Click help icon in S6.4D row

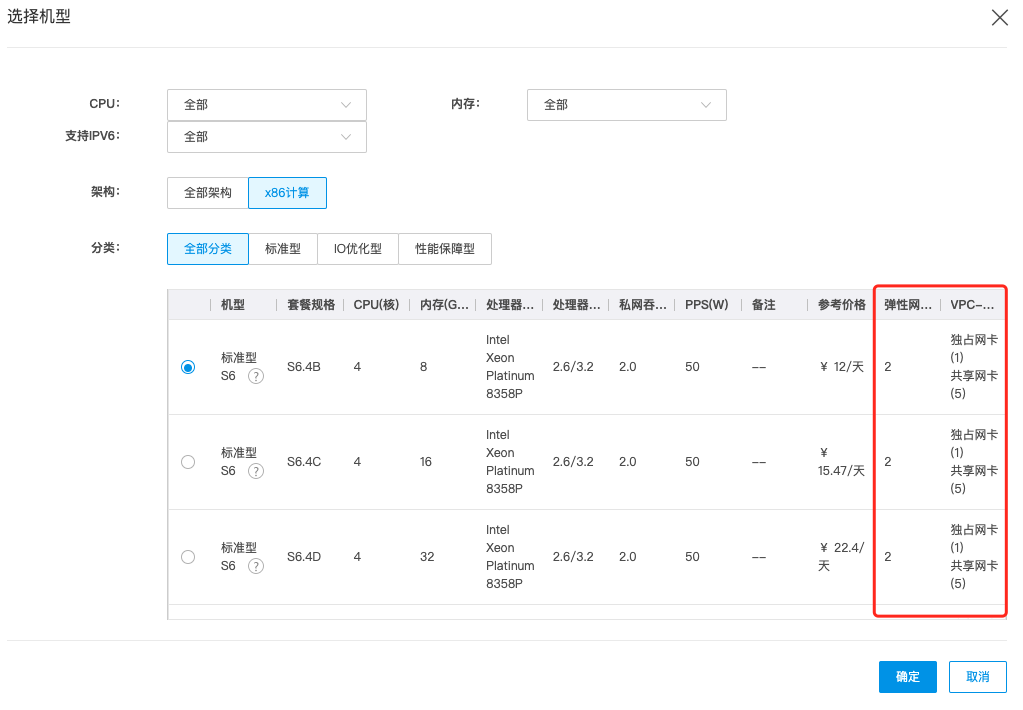click(x=256, y=566)
